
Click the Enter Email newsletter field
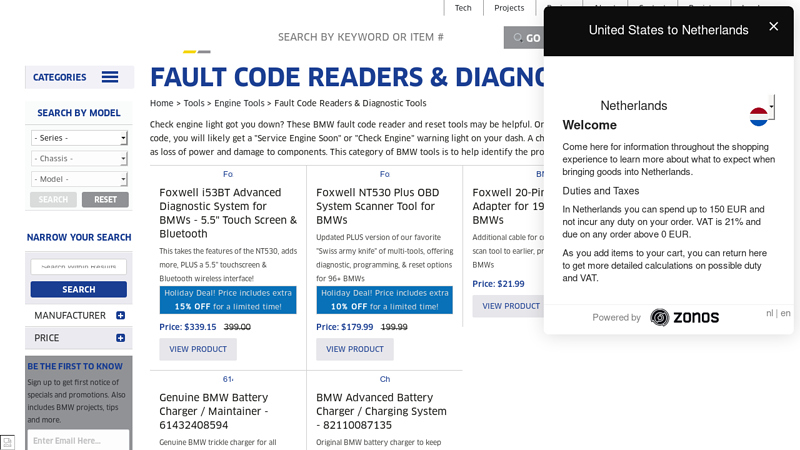[x=78, y=440]
